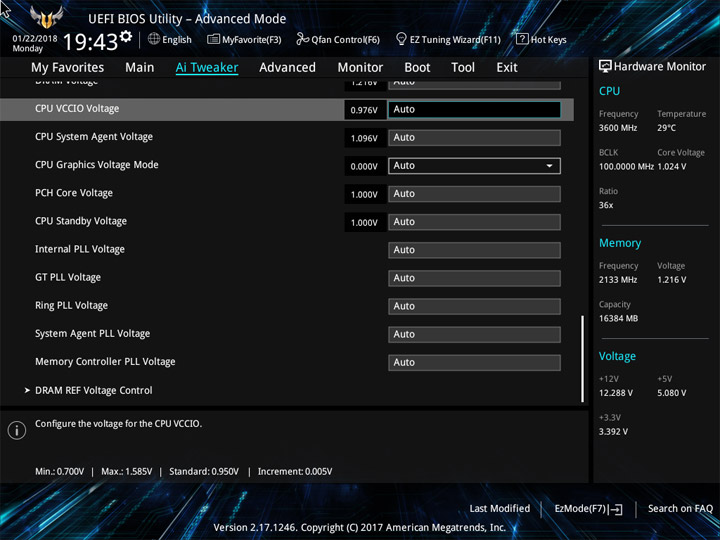Image resolution: width=720 pixels, height=540 pixels.
Task: Click the settings gear icon beside the clock
Action: pos(126,37)
